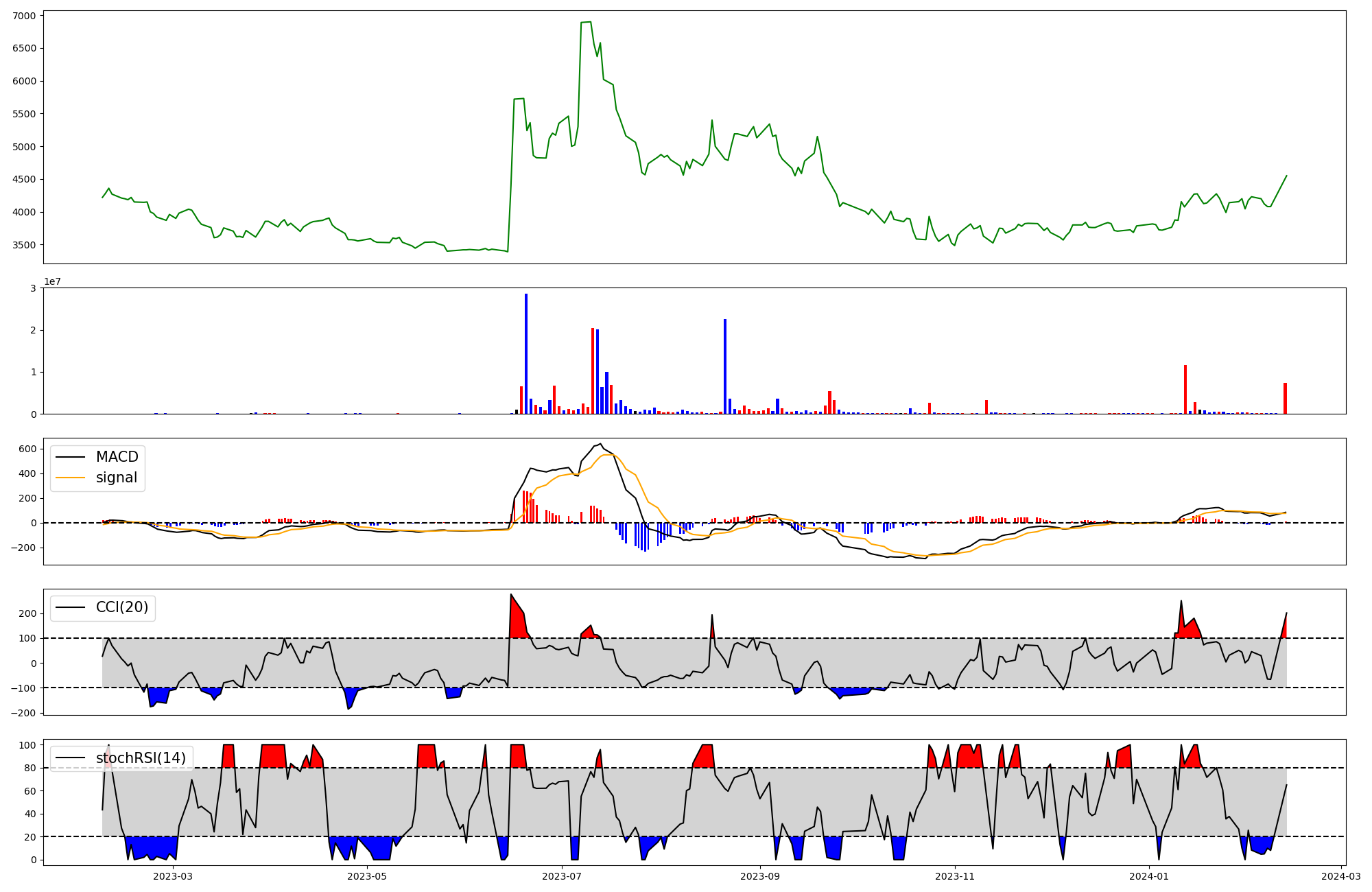Click the 2024-03 date tick label

click(1340, 876)
